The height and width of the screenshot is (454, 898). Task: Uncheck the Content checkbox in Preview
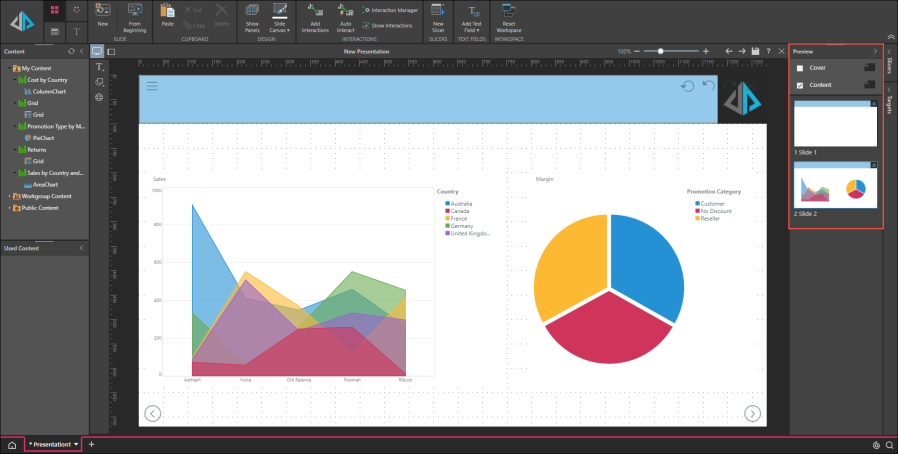pos(798,85)
